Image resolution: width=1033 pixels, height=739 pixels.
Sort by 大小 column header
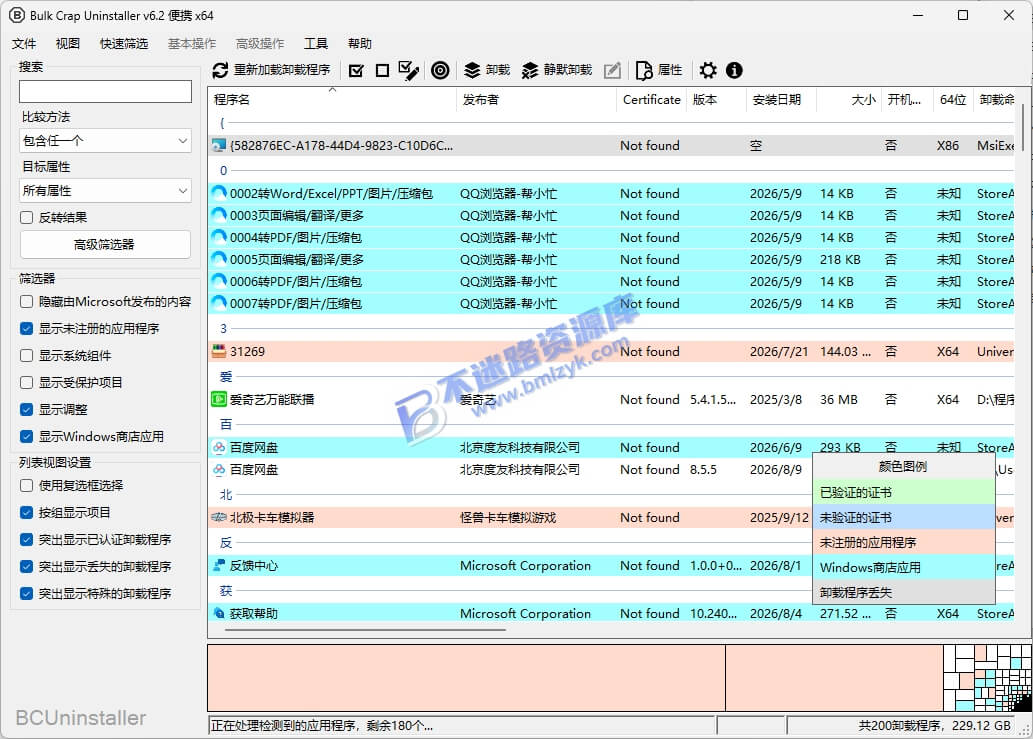tap(849, 99)
